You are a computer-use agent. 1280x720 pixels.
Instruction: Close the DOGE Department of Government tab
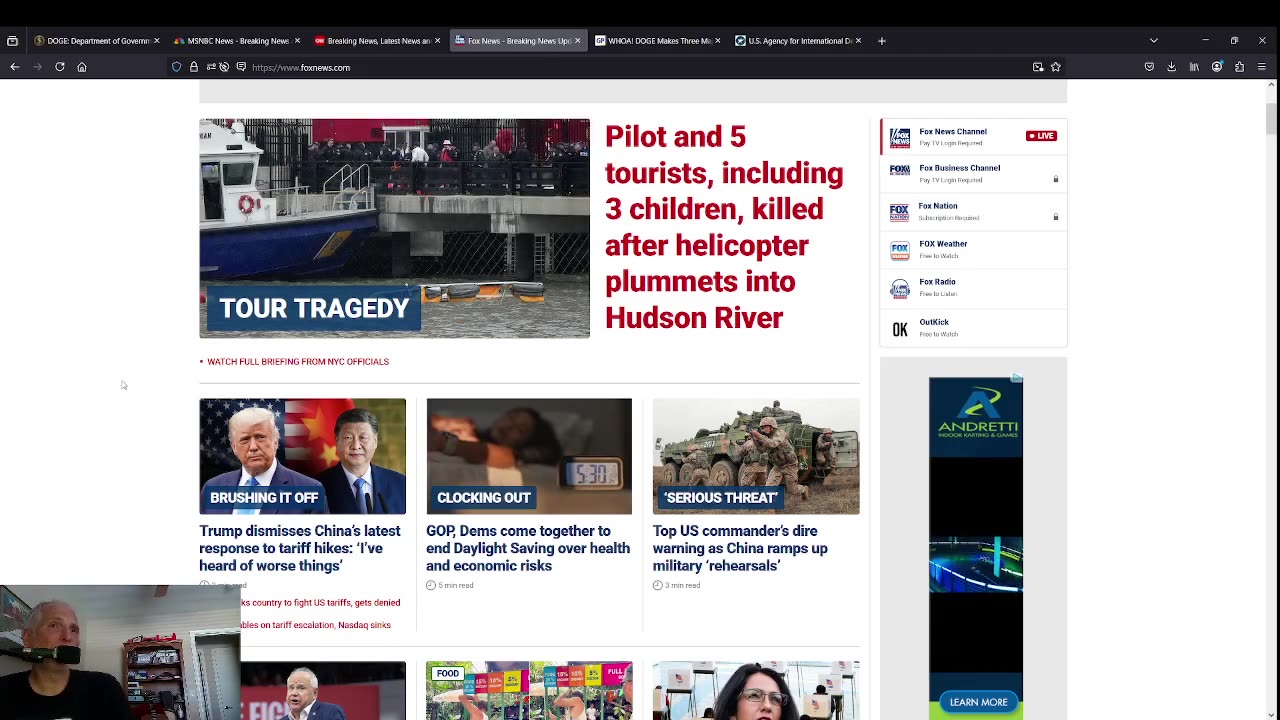[157, 41]
